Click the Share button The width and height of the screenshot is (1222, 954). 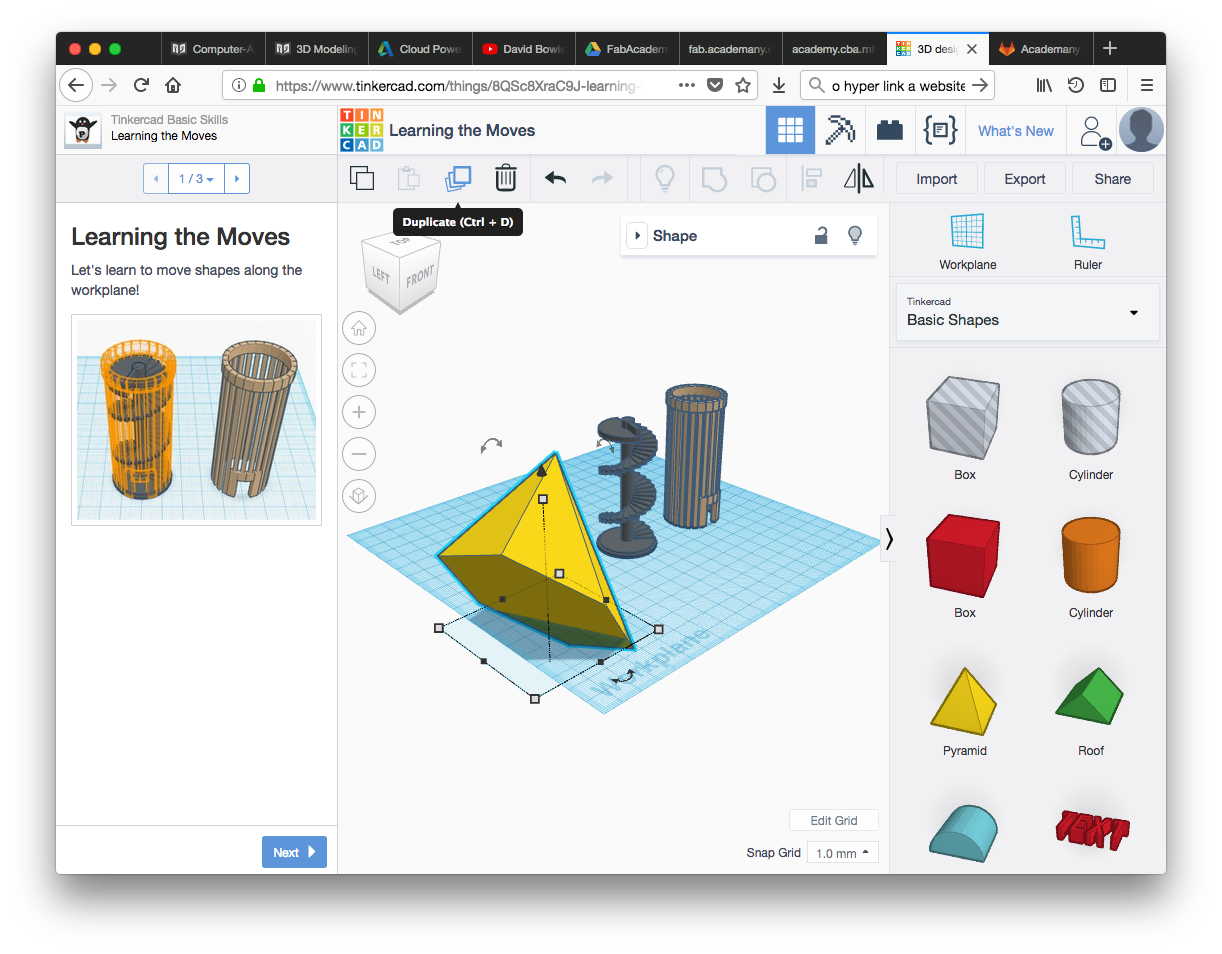1113,179
